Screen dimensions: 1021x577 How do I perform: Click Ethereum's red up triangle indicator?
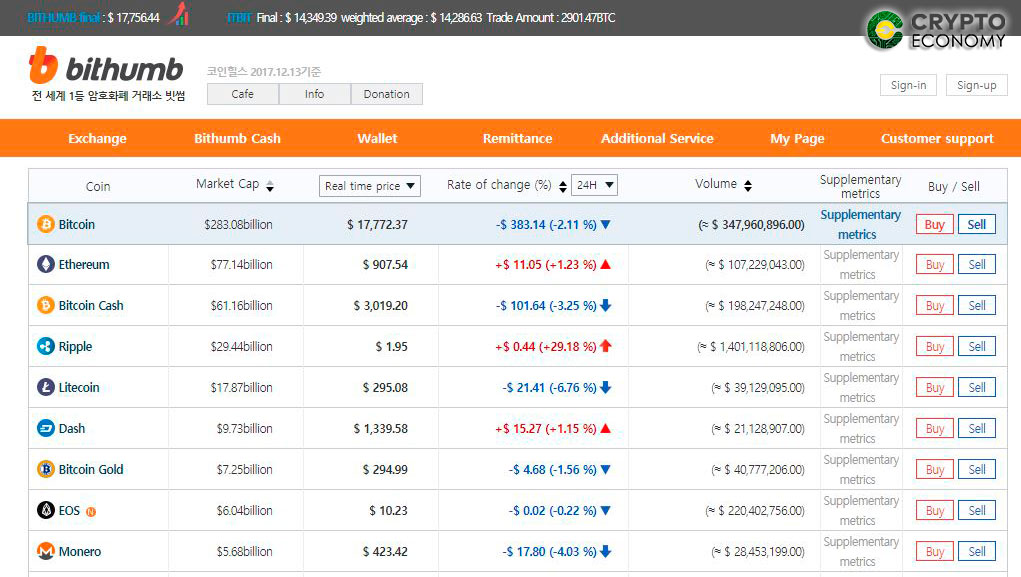(x=606, y=264)
